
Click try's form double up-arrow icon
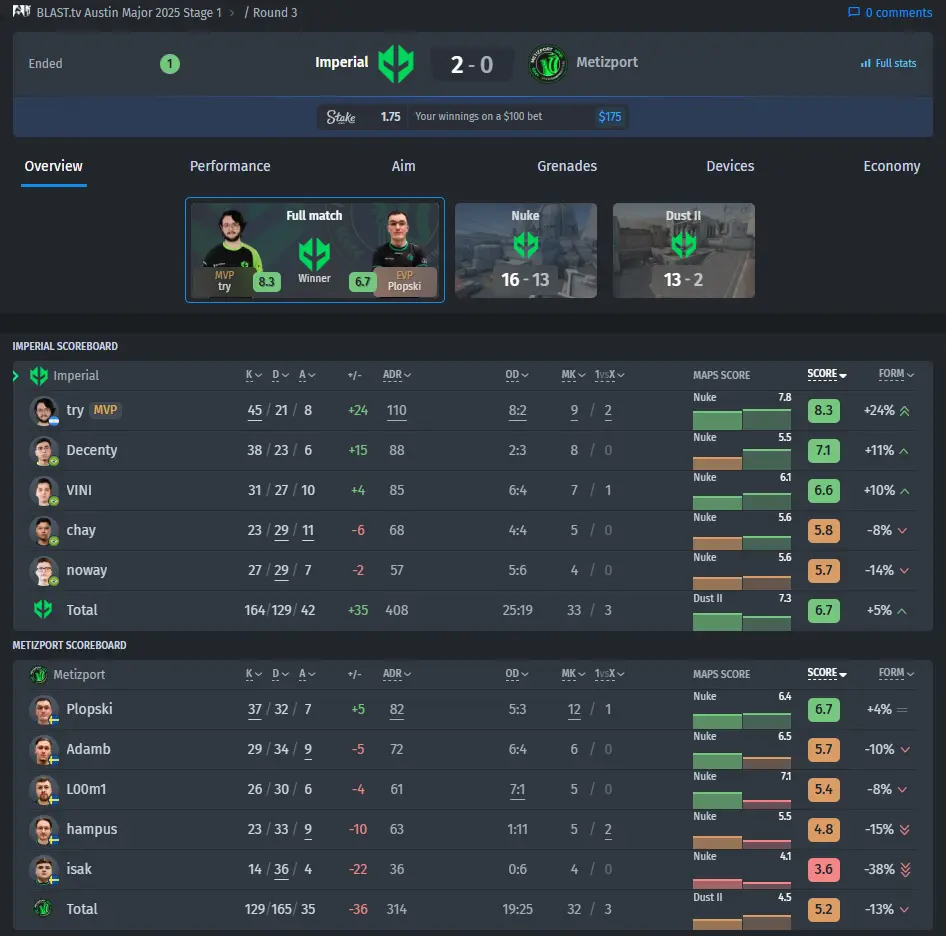point(904,411)
